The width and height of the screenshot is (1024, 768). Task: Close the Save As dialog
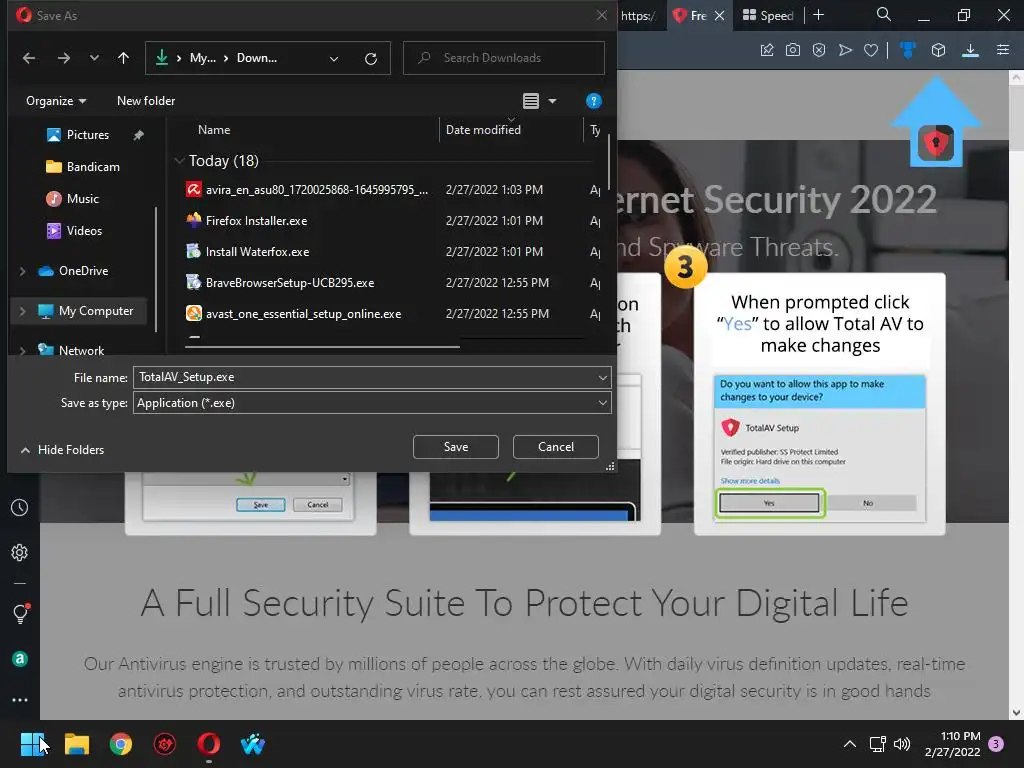[x=601, y=15]
